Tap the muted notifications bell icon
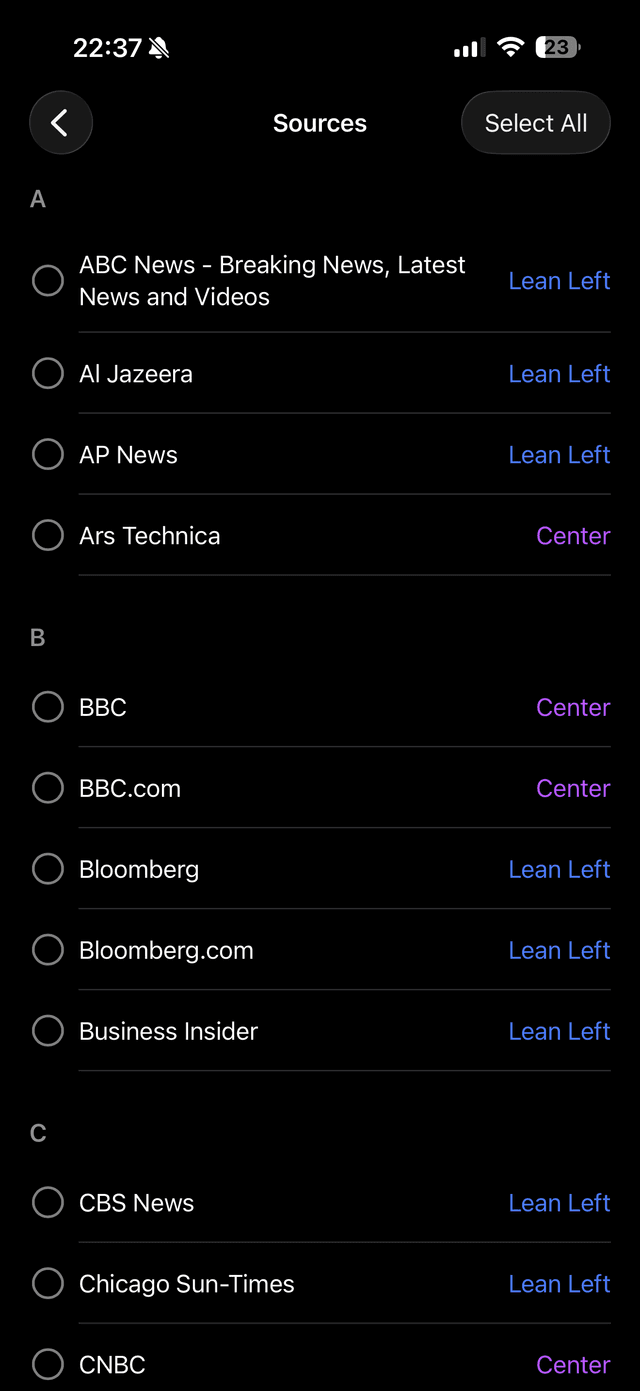Image resolution: width=640 pixels, height=1391 pixels. click(160, 46)
